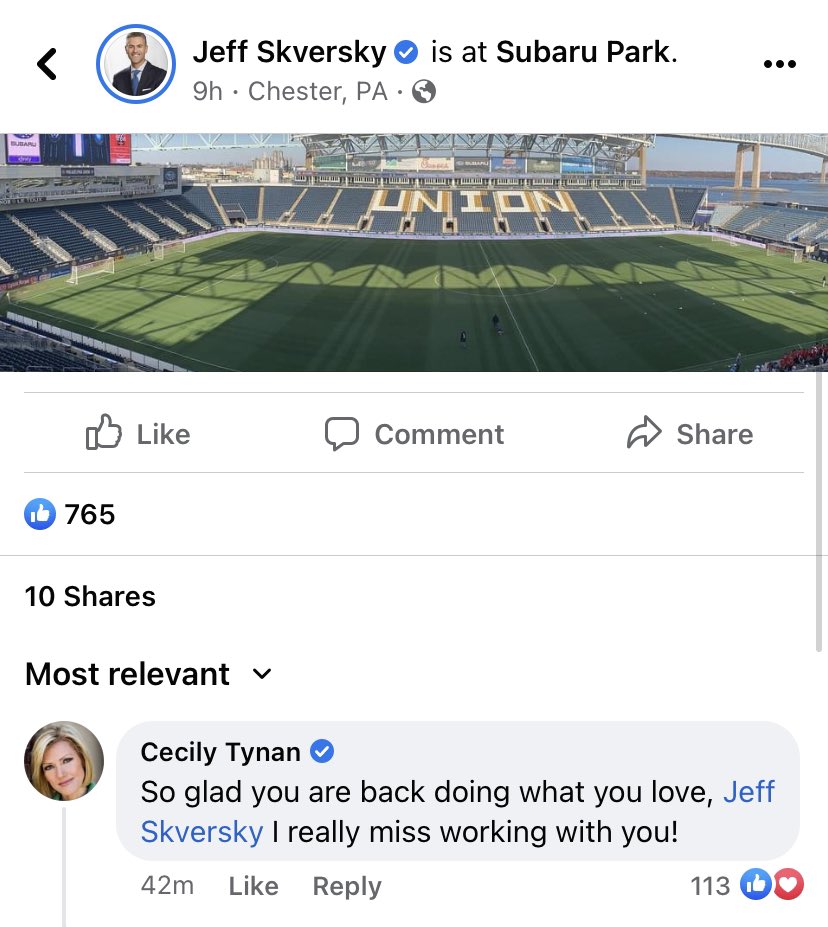This screenshot has width=828, height=927.
Task: Tap the speech bubble Comment icon
Action: tap(342, 433)
